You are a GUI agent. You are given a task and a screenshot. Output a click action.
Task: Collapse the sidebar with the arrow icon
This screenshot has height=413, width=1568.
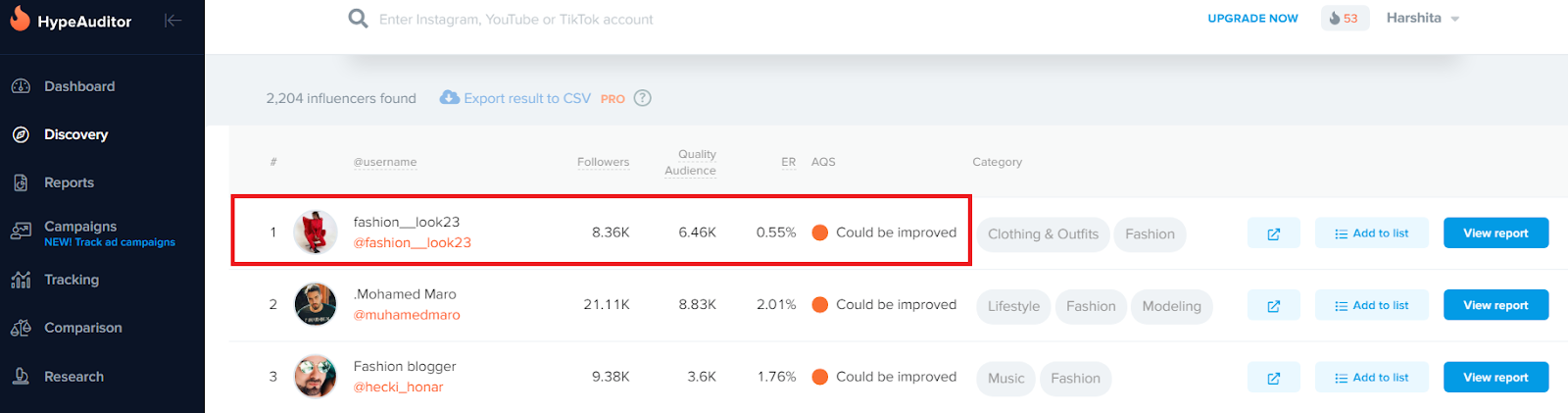point(173,21)
